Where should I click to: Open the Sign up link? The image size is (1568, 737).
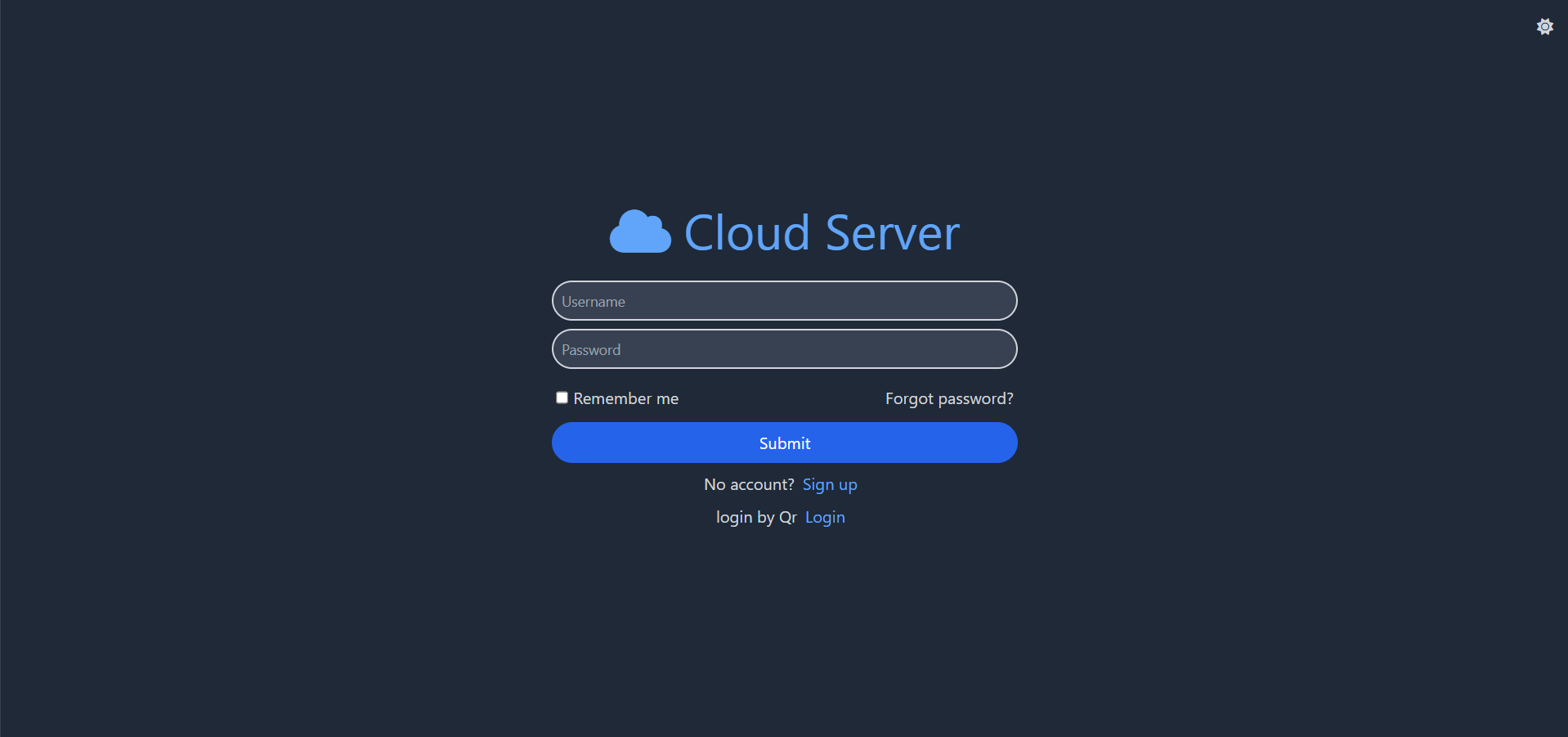pos(829,484)
